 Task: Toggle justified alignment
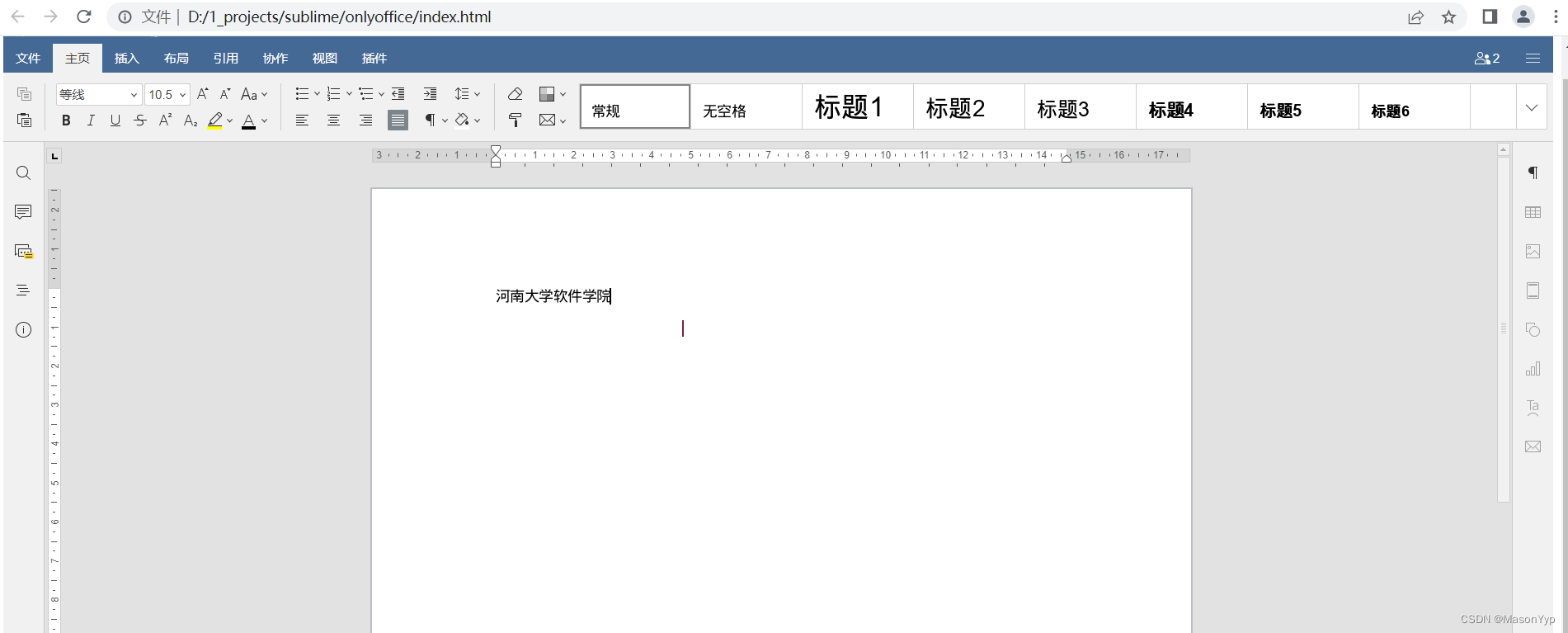point(398,120)
